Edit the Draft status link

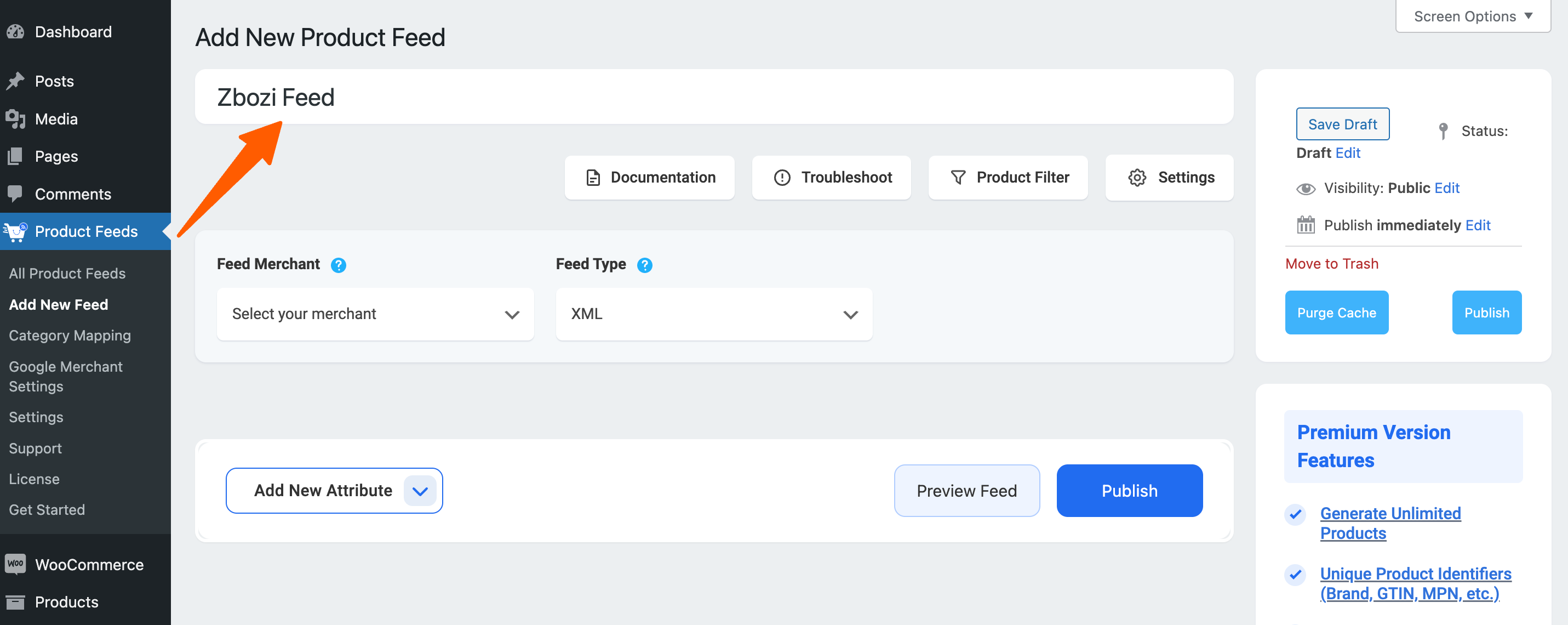(1348, 153)
